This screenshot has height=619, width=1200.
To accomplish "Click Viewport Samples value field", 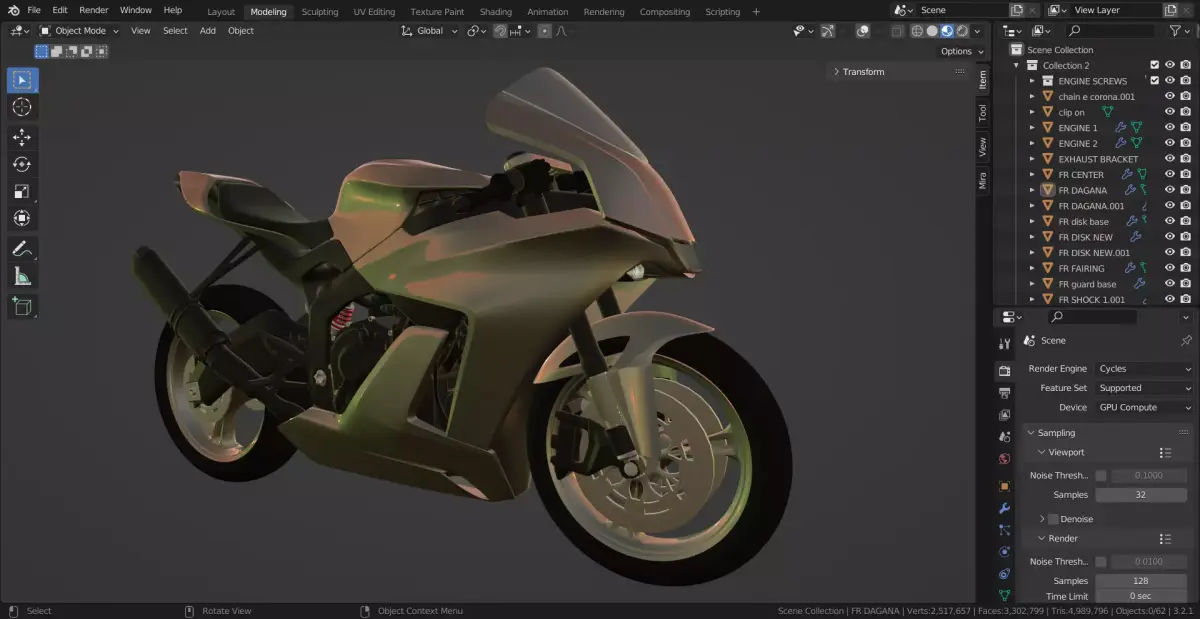I will [x=1141, y=495].
